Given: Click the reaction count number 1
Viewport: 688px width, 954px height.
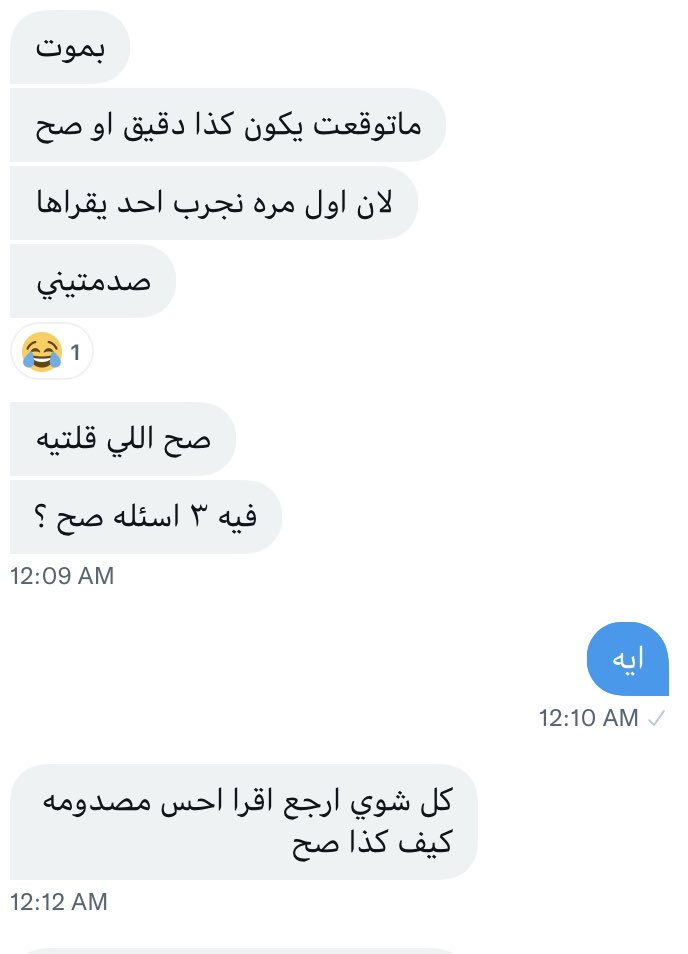Looking at the screenshot, I should pyautogui.click(x=75, y=352).
